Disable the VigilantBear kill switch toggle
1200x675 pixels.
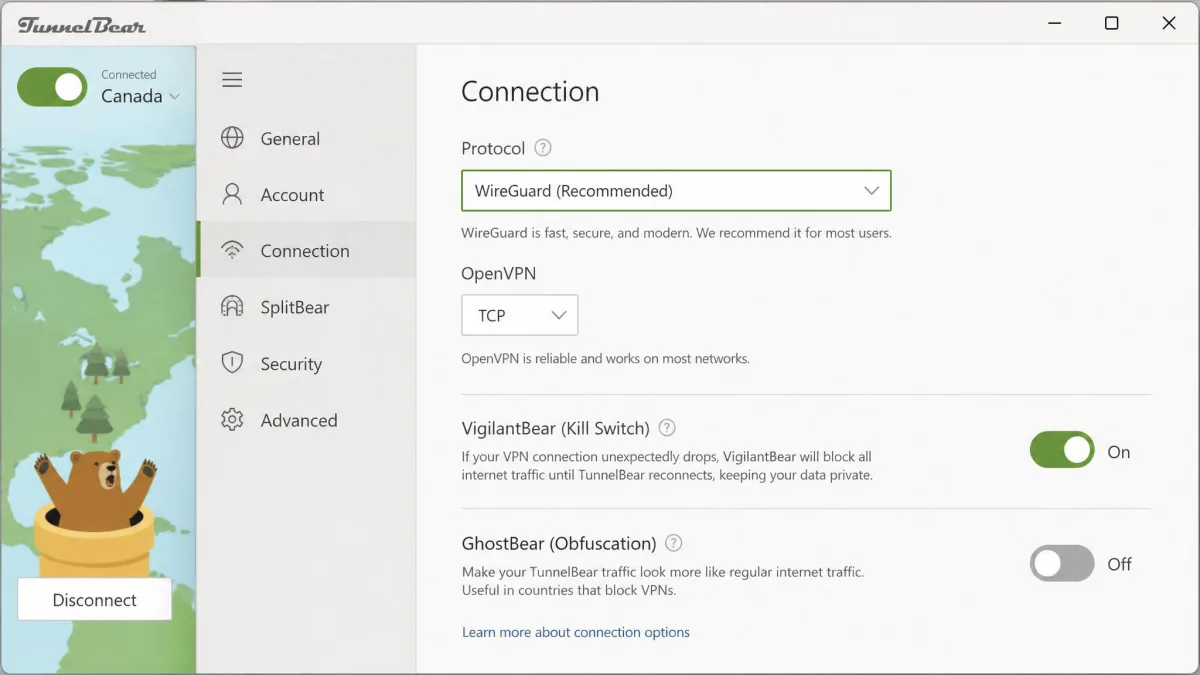(x=1062, y=451)
